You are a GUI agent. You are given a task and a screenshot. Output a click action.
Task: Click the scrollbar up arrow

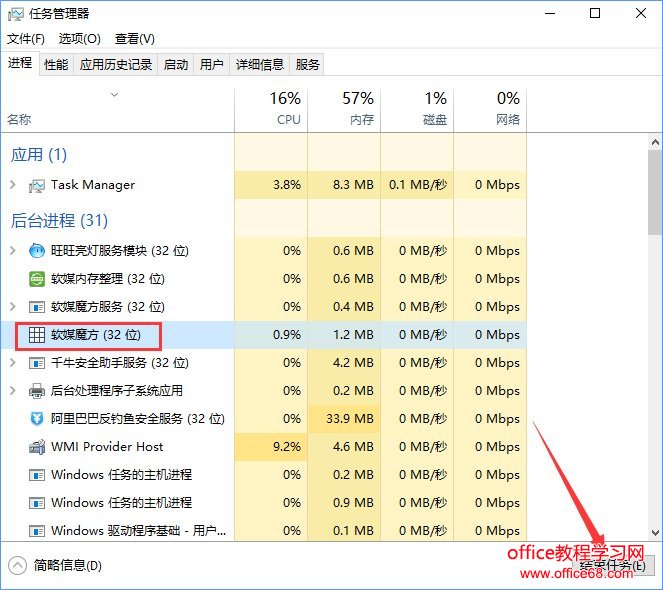655,143
